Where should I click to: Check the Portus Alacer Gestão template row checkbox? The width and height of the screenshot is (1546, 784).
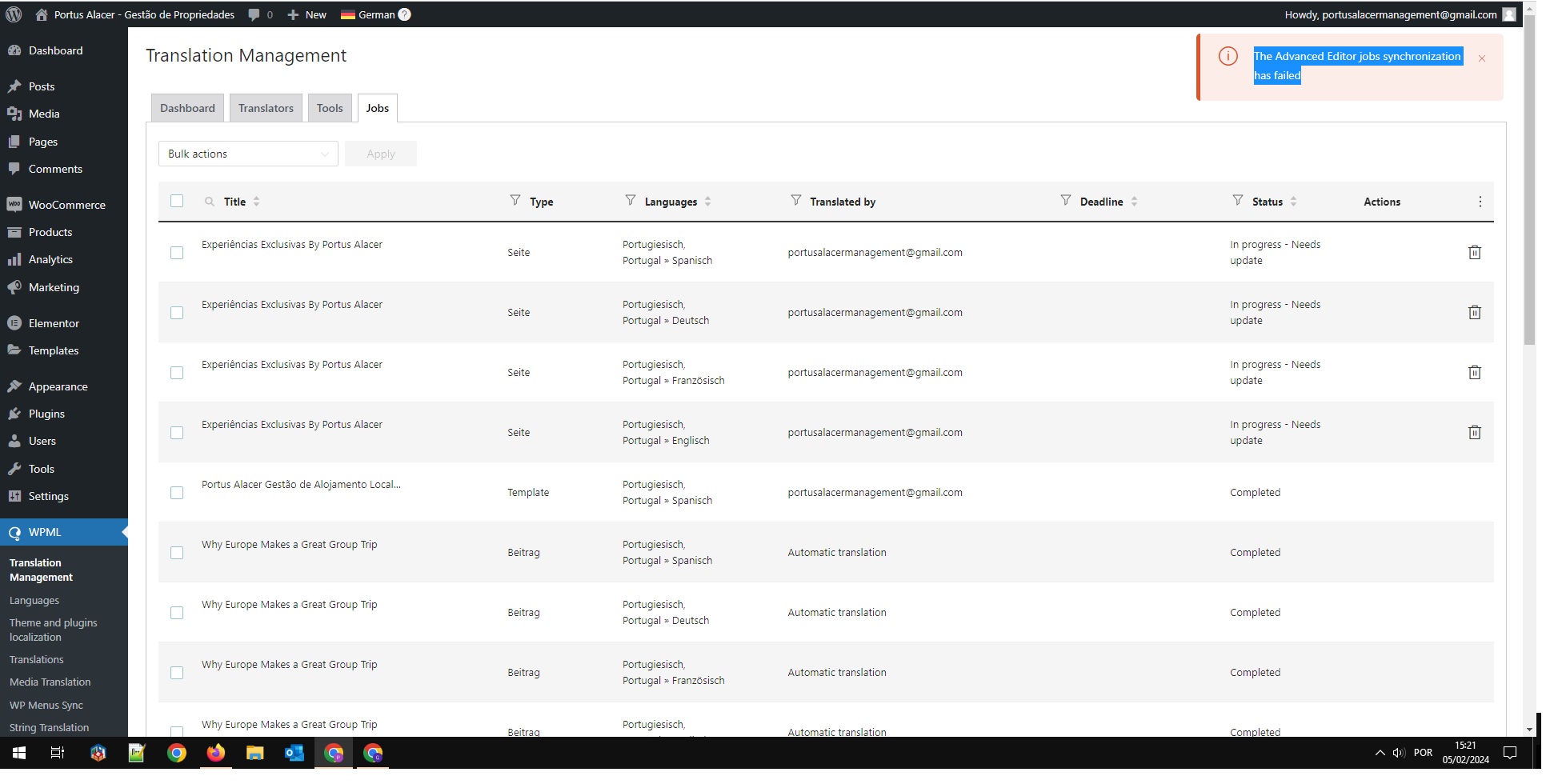[x=177, y=493]
